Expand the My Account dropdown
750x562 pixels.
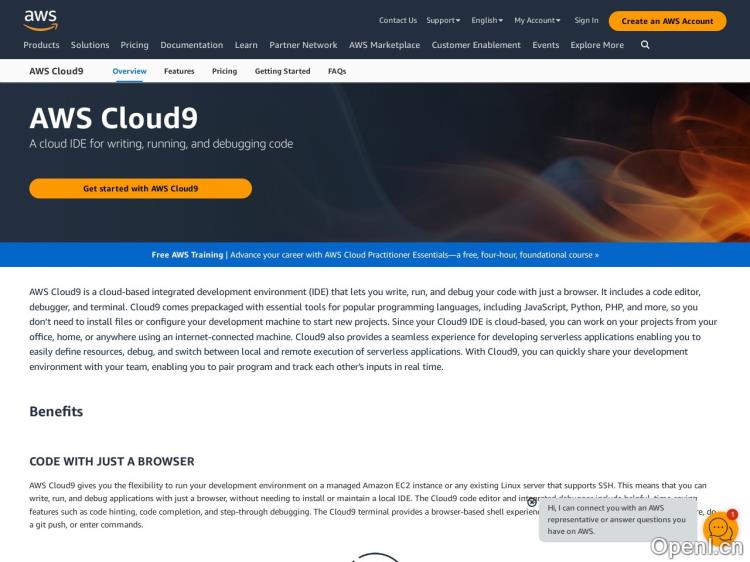pos(537,21)
